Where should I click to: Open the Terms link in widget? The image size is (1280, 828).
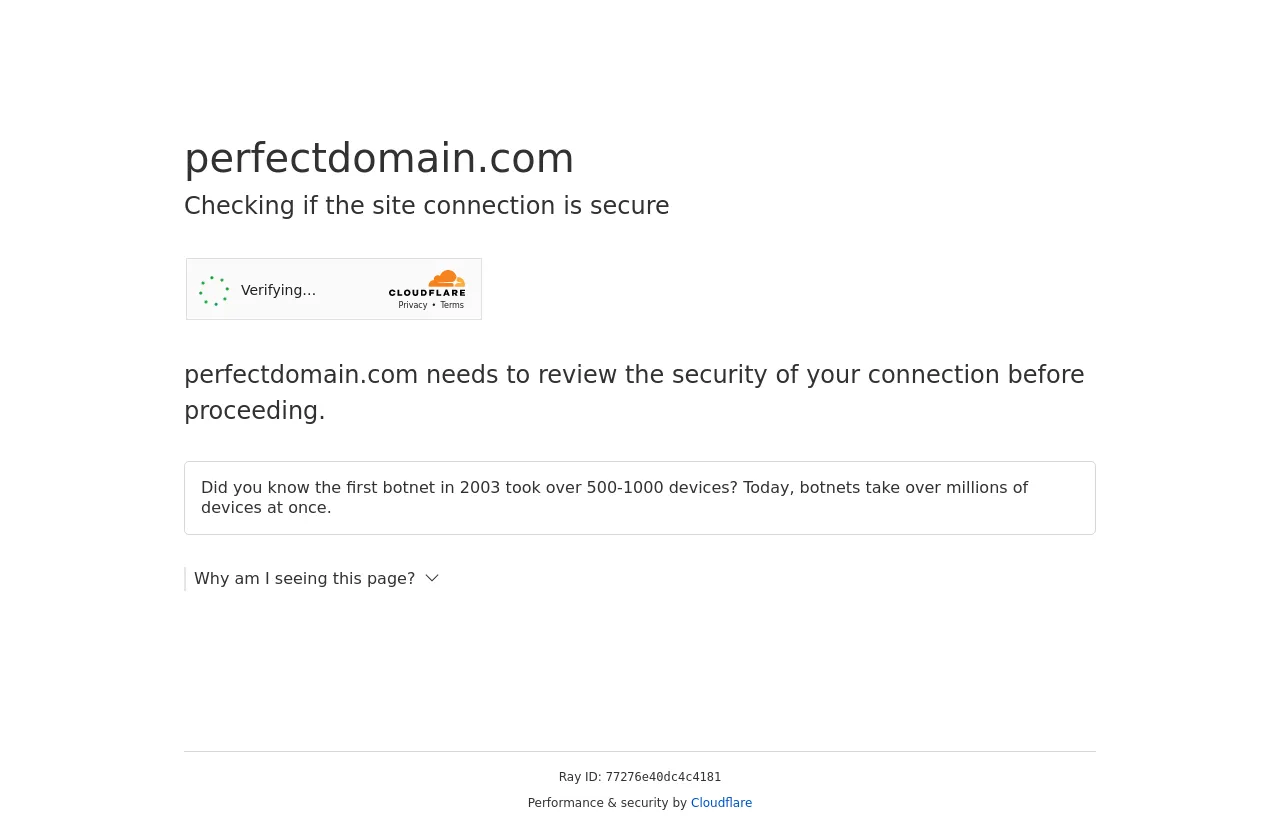coord(452,306)
